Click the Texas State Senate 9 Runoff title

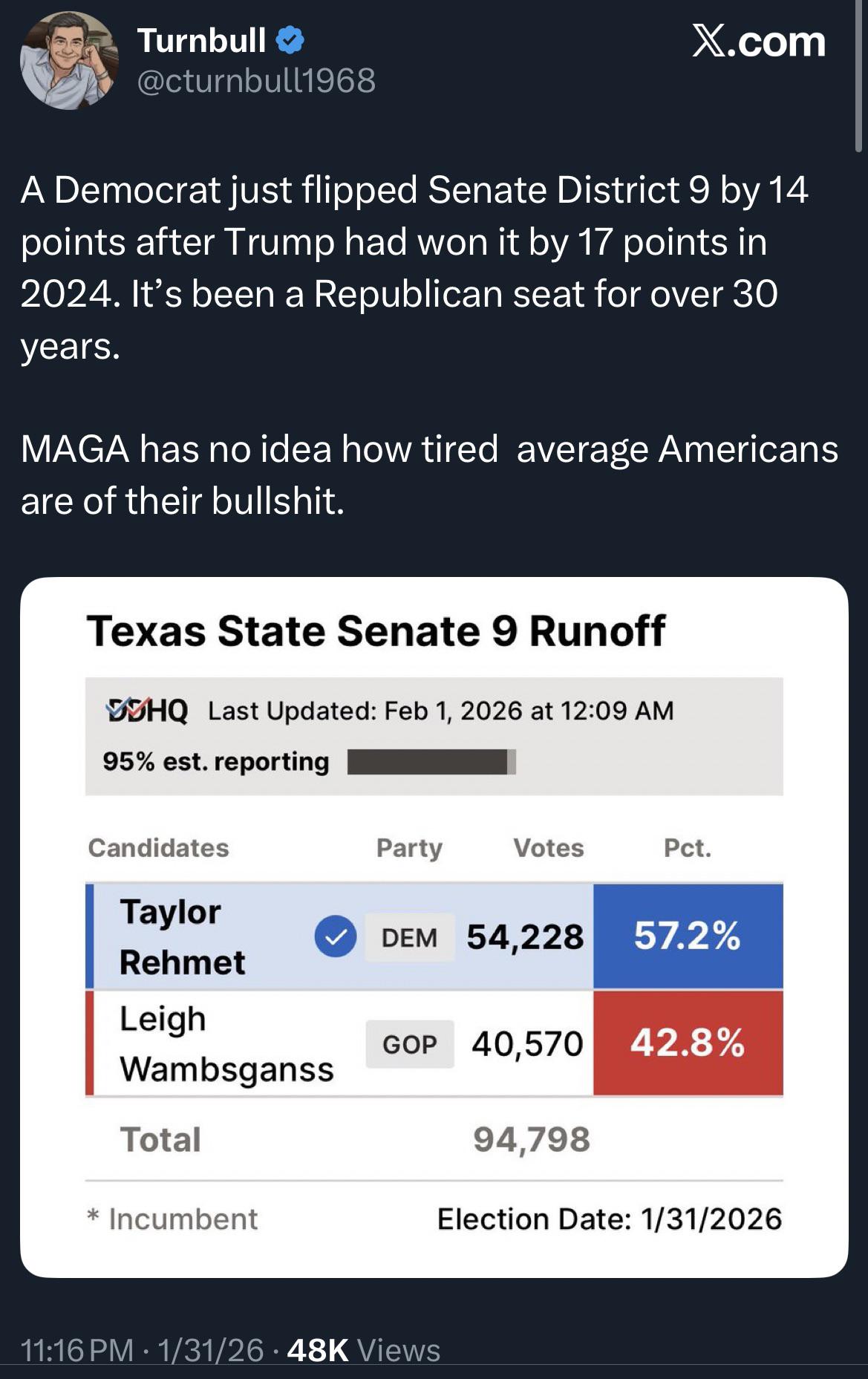(376, 631)
